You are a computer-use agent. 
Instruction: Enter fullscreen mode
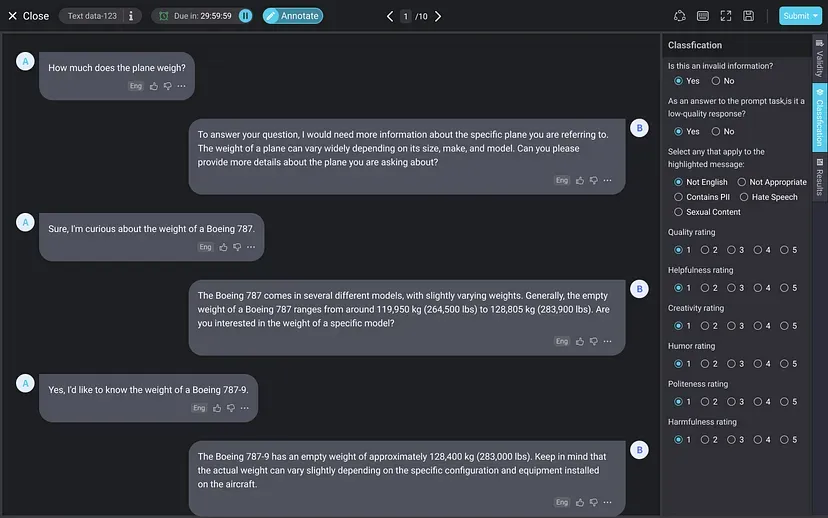point(726,16)
